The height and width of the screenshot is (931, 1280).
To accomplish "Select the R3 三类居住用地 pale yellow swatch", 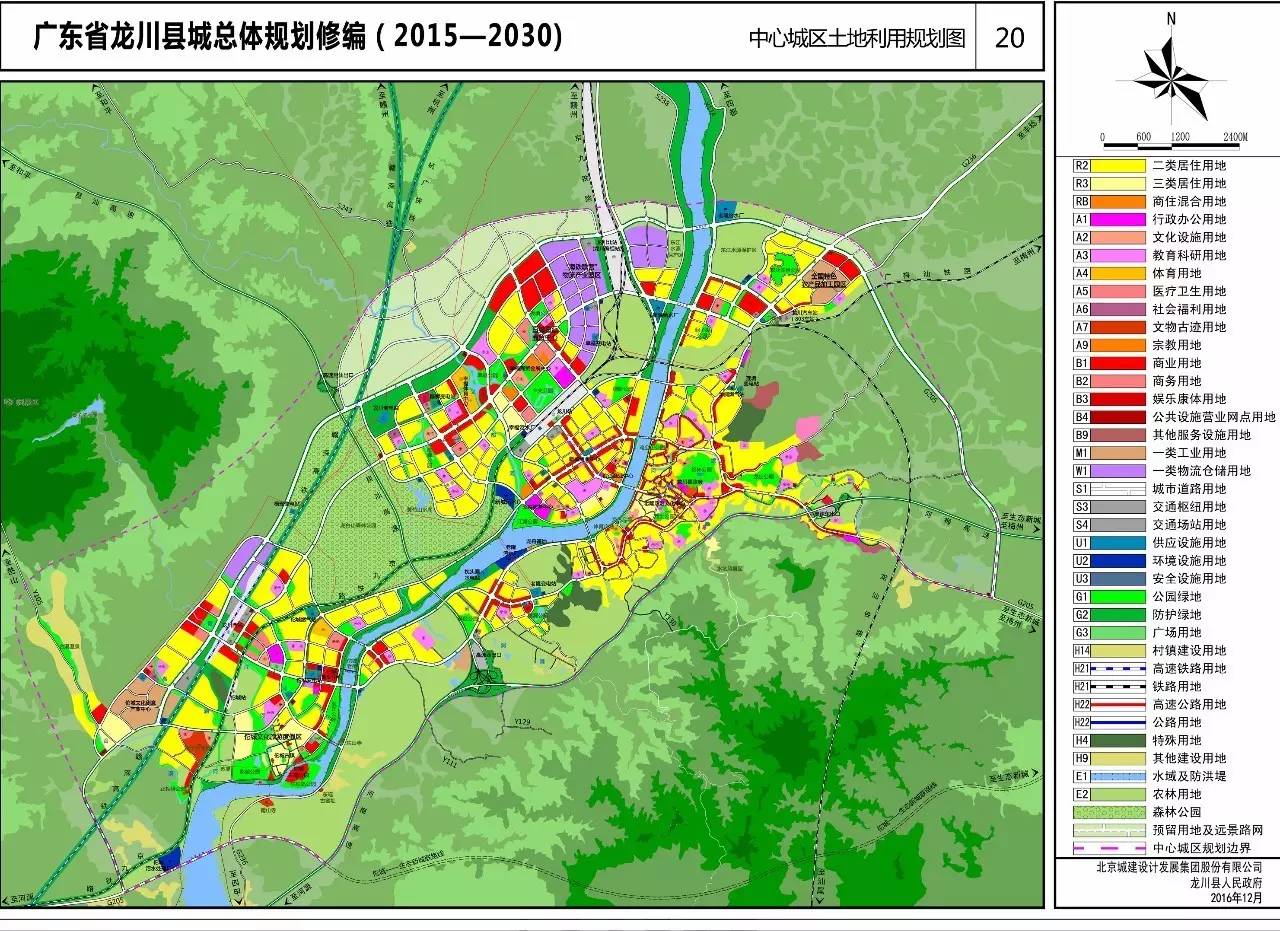I will (1118, 184).
